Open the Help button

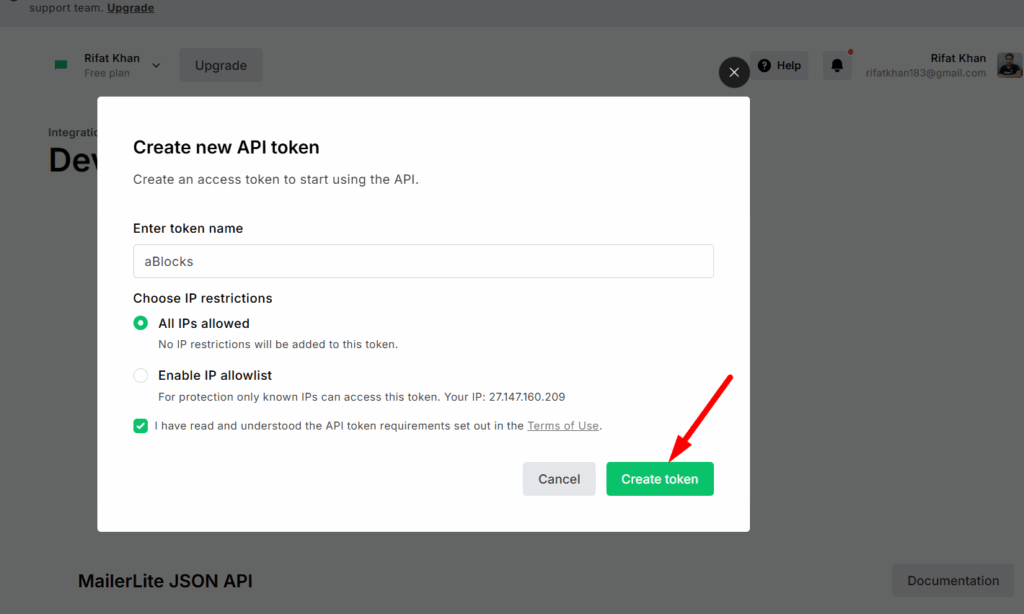[779, 65]
